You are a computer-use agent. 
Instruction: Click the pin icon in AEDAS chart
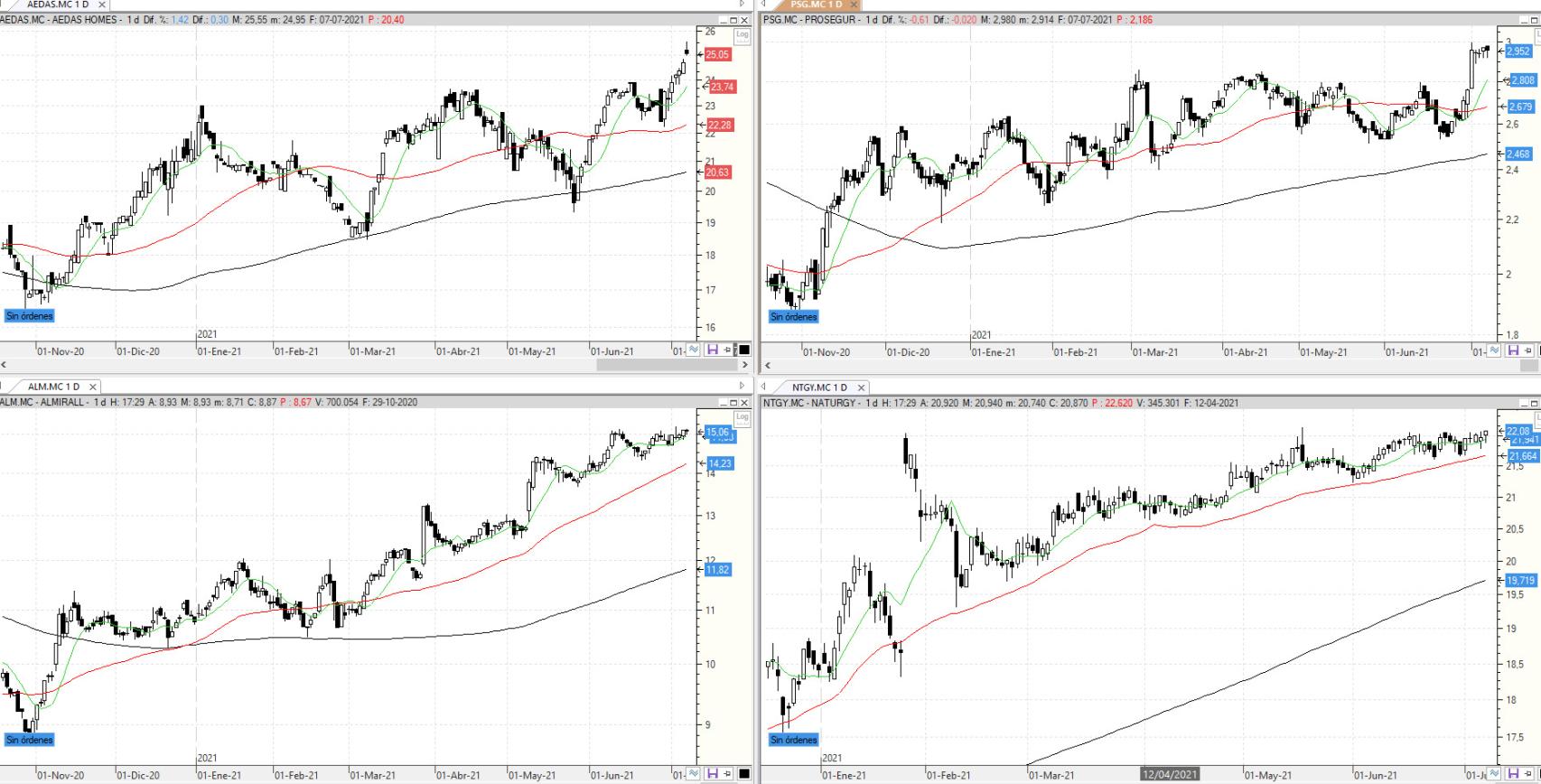[728, 350]
